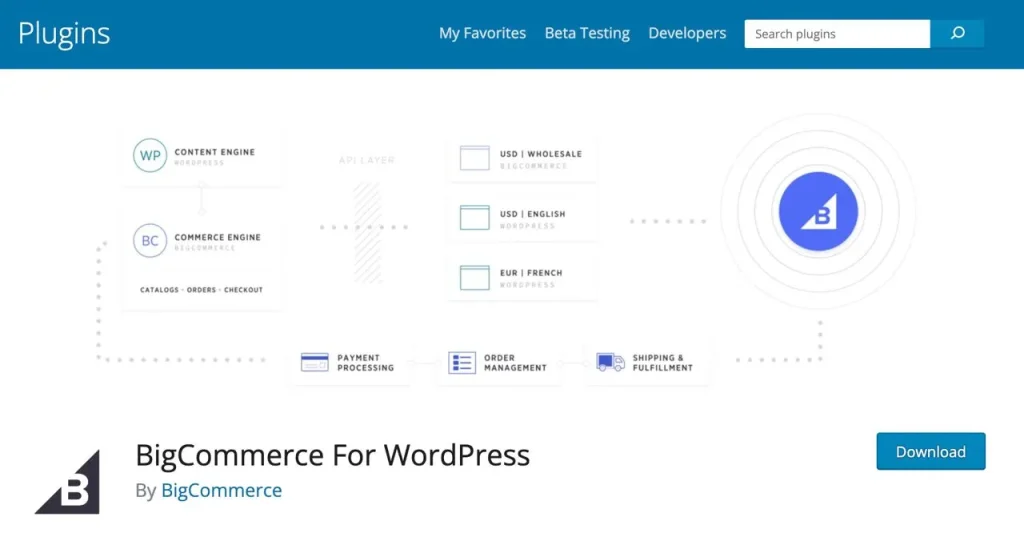This screenshot has height=549, width=1024.
Task: Click the EUR | FRENCH label
Action: coord(531,273)
